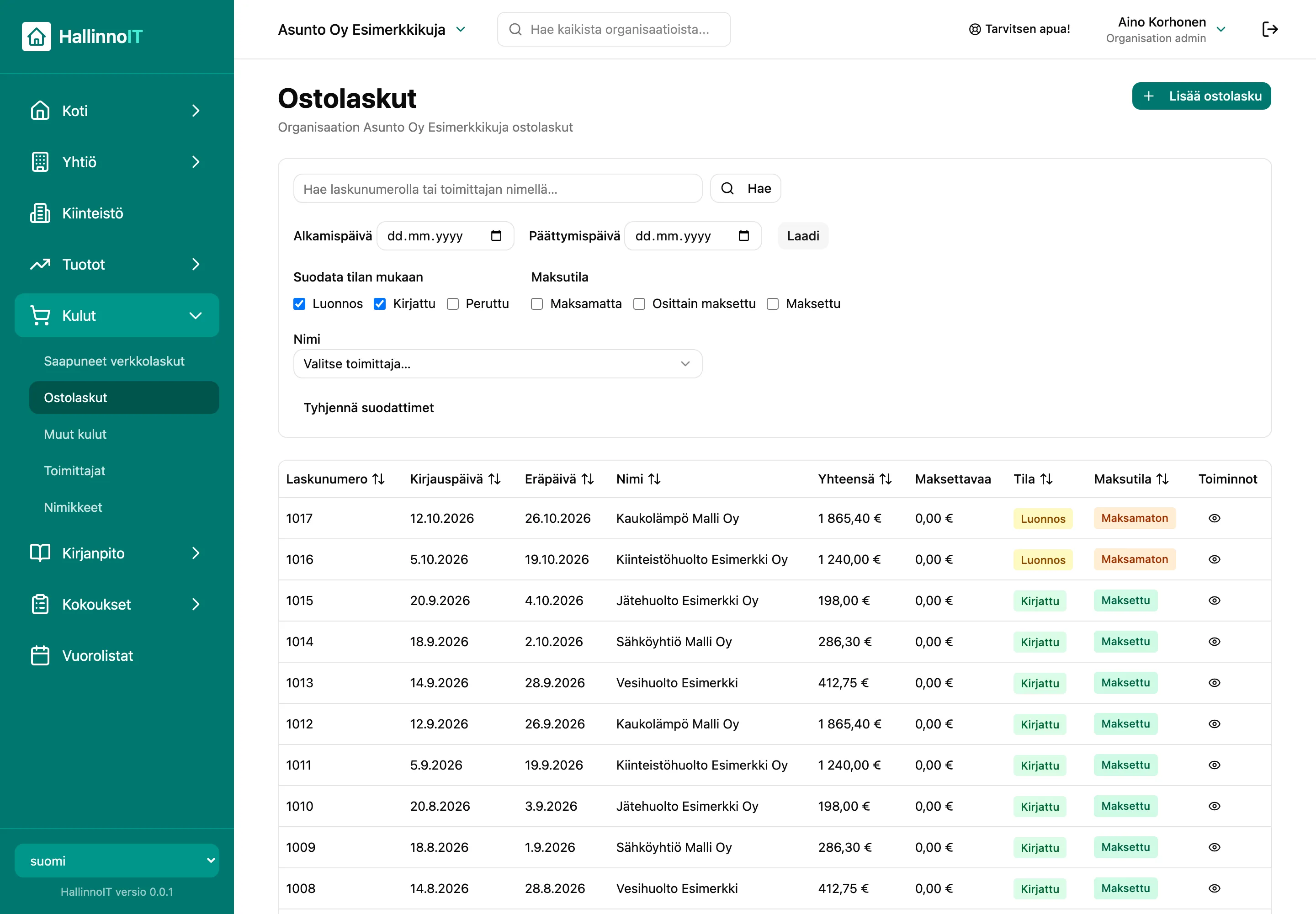This screenshot has width=1316, height=914.
Task: Sort by Eräpäivä arrows icon
Action: [x=588, y=479]
